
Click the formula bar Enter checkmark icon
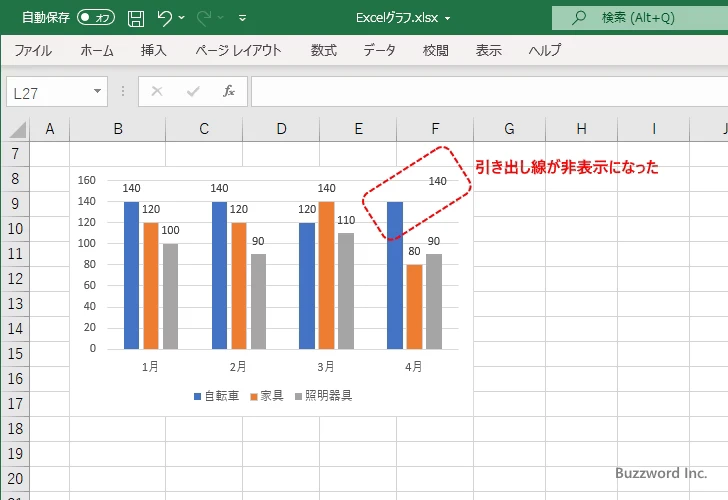click(193, 91)
